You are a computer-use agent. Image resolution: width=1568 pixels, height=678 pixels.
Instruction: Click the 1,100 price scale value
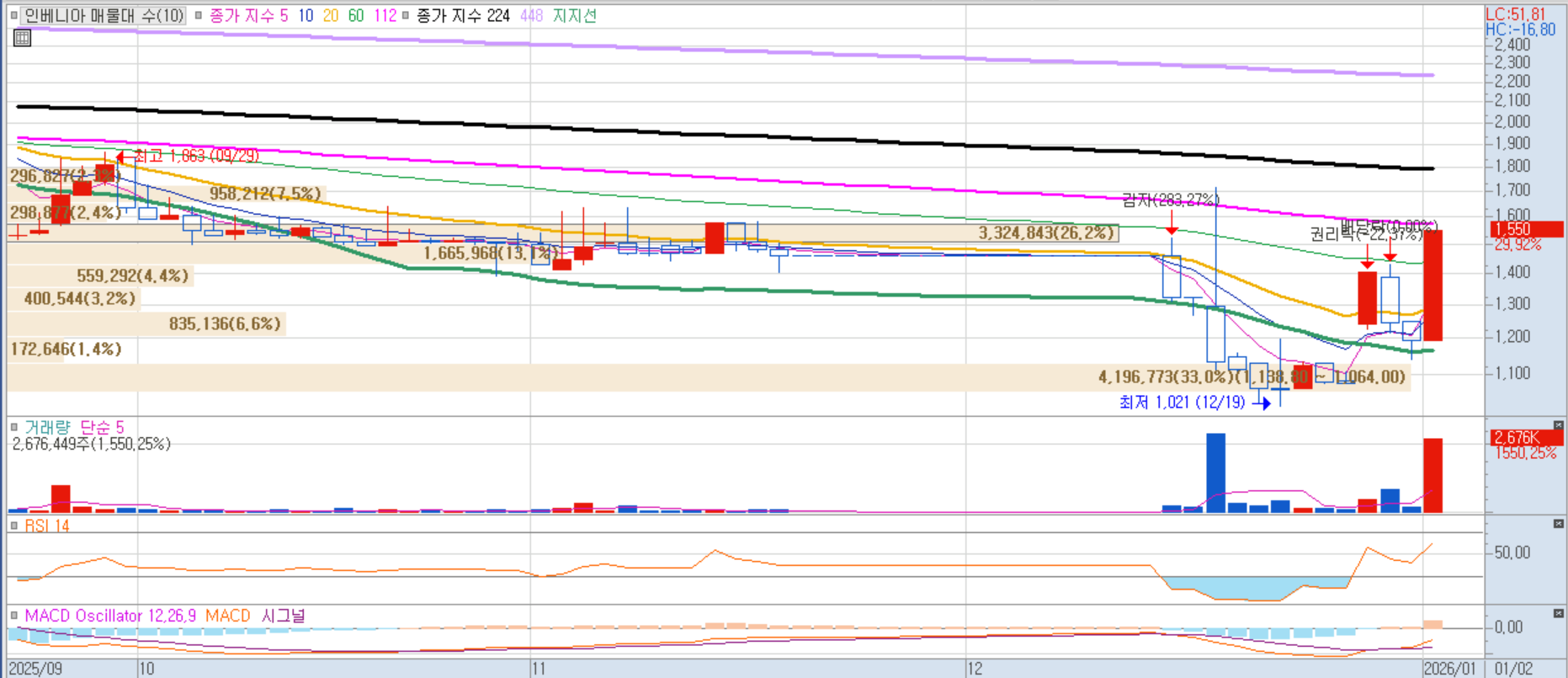coord(1512,372)
